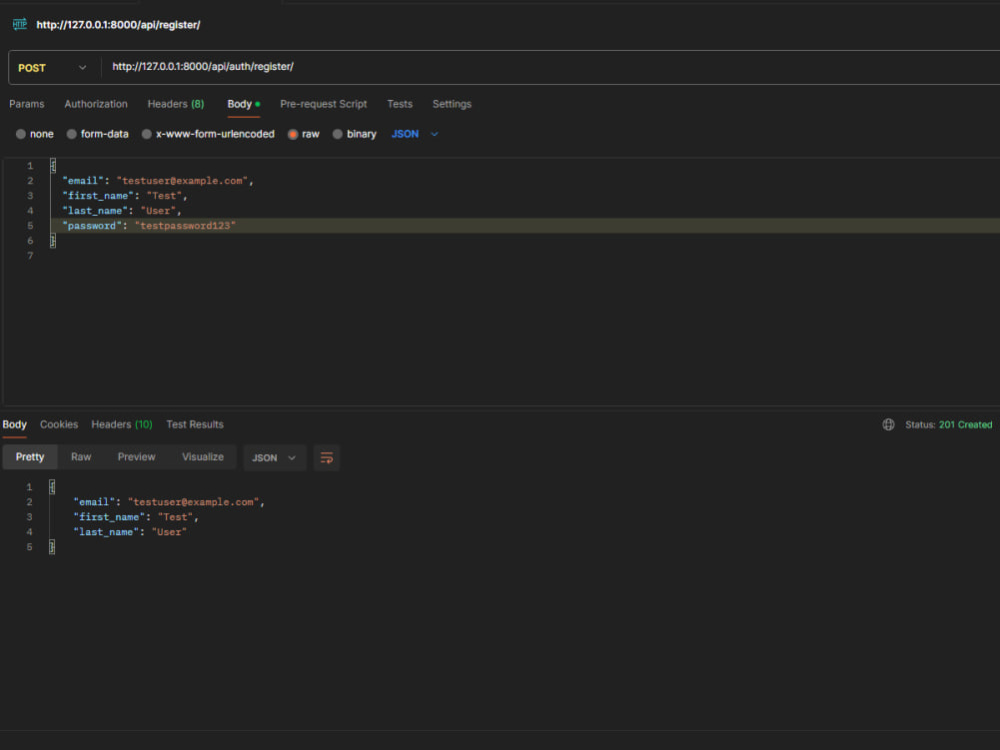Open the response Headers (10) tab
This screenshot has width=1000, height=750.
point(122,425)
